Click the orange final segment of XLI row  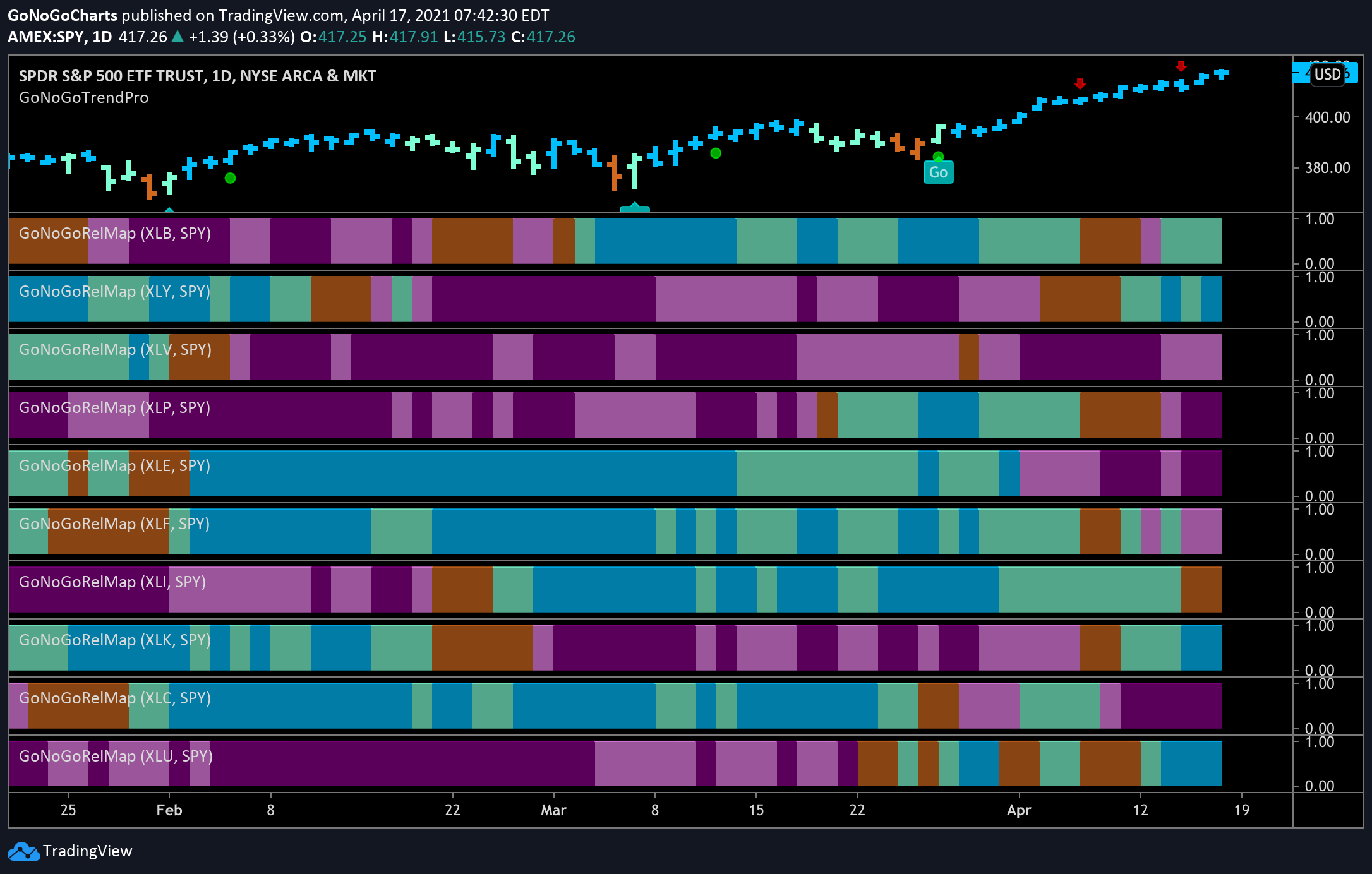pos(1201,589)
